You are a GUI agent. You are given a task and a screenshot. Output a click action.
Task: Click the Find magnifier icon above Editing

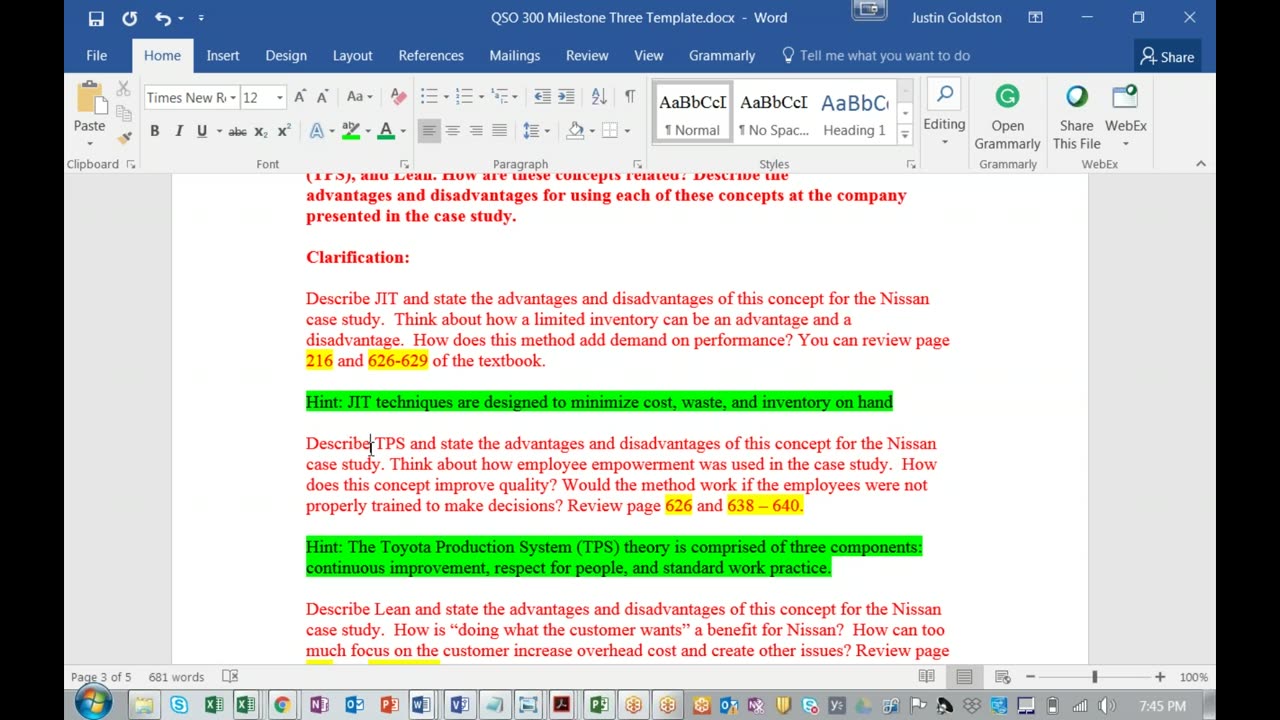click(944, 95)
